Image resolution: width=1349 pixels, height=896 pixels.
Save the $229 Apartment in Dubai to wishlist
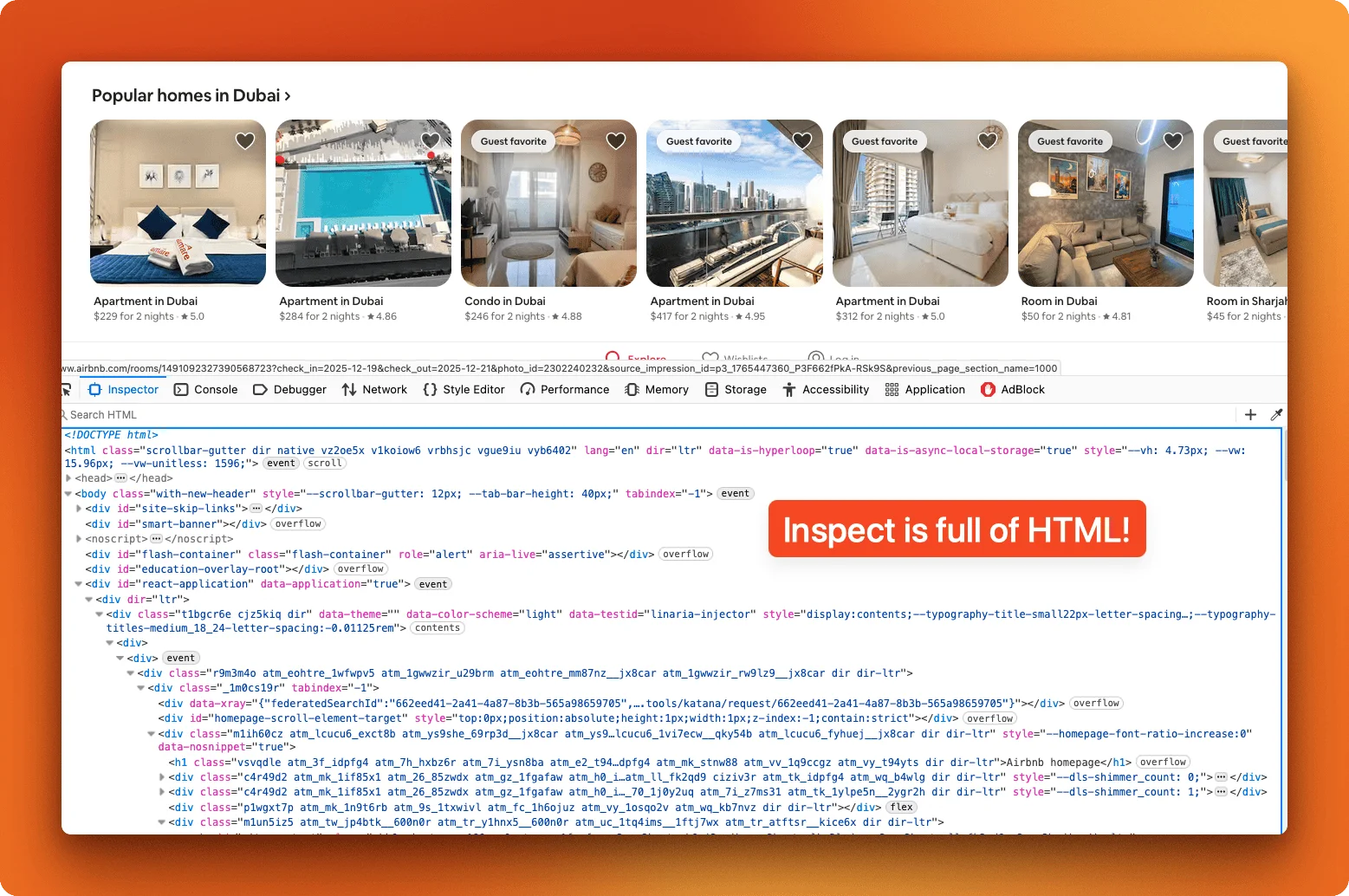(244, 140)
